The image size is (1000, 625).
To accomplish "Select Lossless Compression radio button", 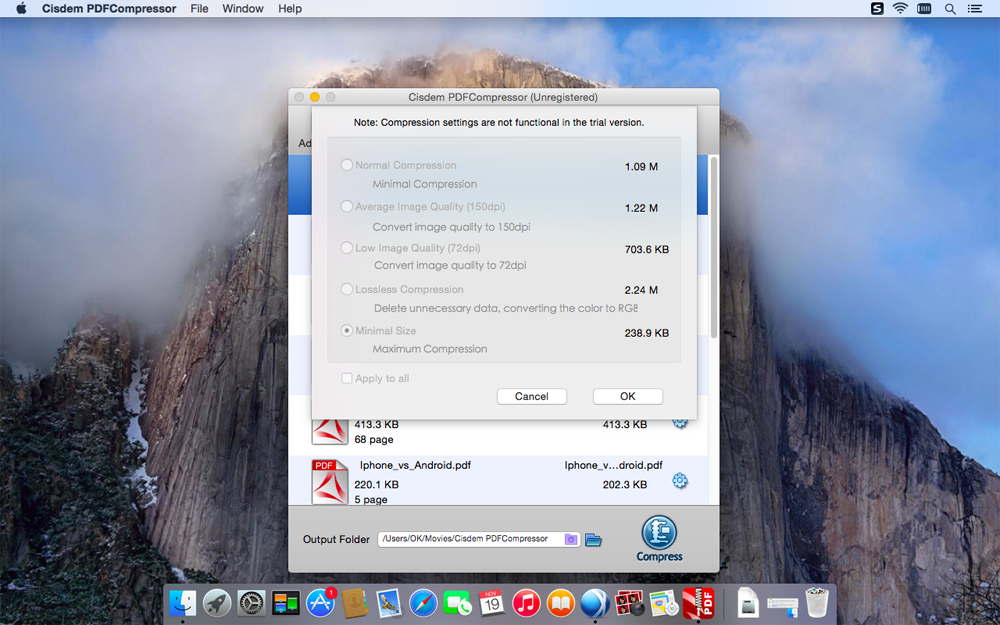I will (x=346, y=290).
